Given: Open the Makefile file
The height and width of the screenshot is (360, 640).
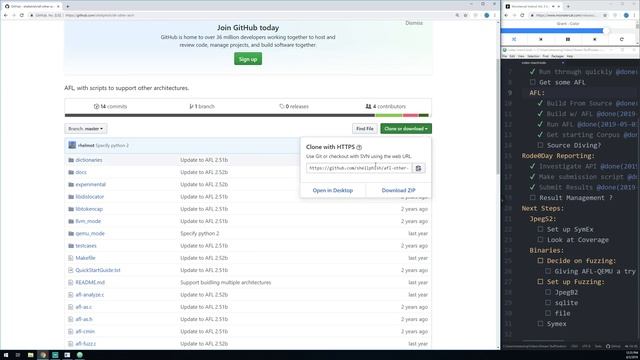Looking at the screenshot, I should pos(85,258).
